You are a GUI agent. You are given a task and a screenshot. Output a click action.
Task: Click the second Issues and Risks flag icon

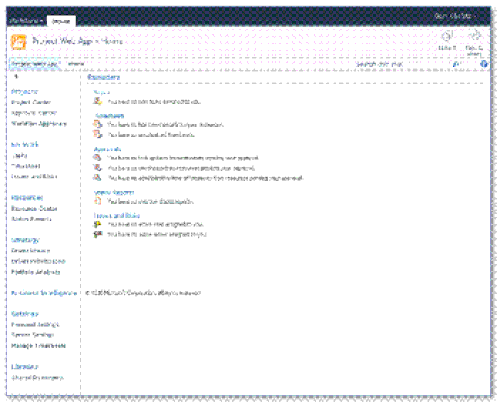[x=97, y=234]
